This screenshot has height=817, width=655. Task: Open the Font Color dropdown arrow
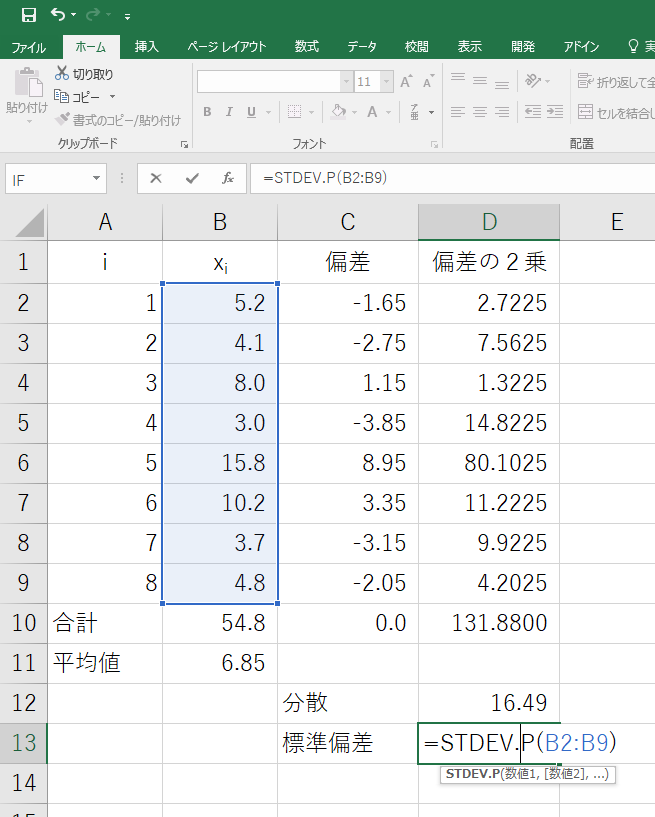point(389,112)
